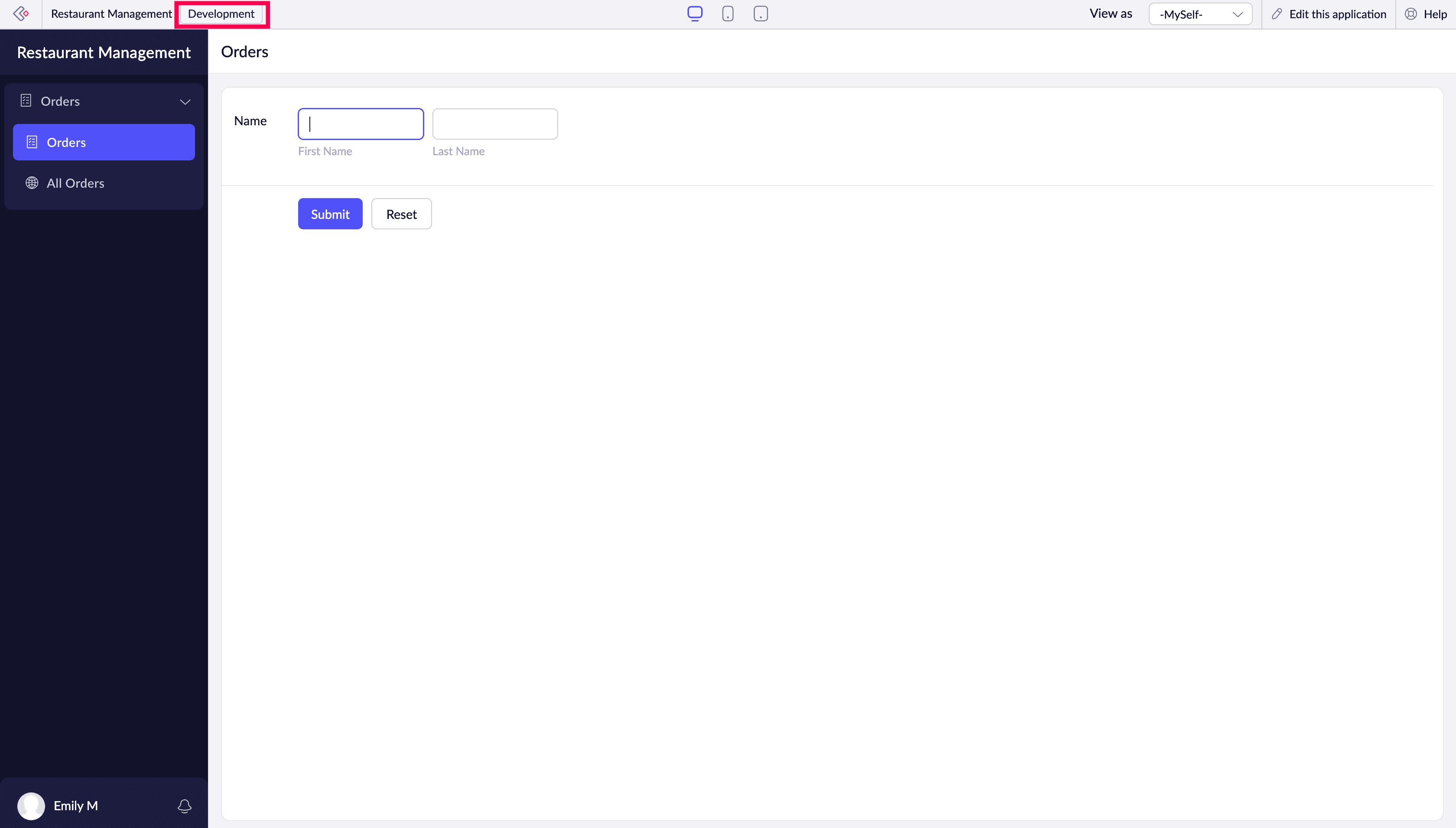Click the Reset button
1456x828 pixels.
click(x=401, y=214)
